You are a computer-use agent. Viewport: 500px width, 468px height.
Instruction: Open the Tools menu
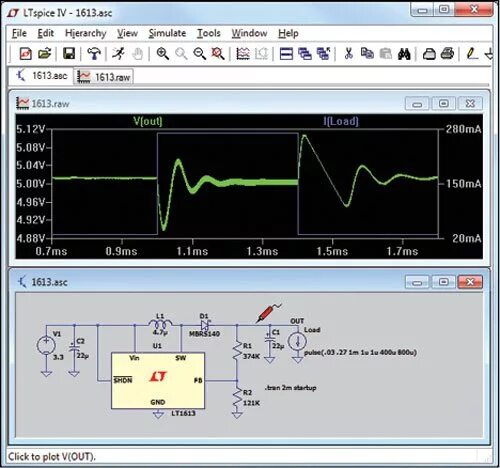[209, 33]
